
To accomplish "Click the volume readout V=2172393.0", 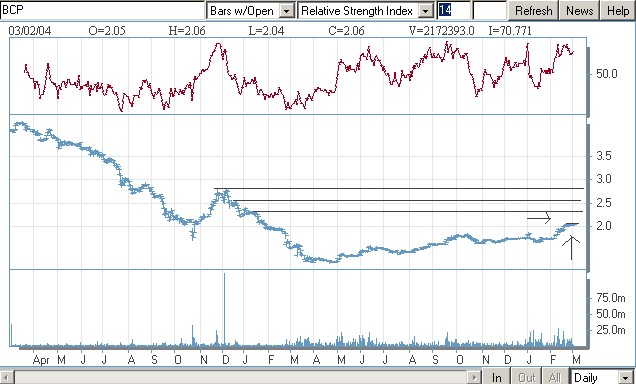I will coord(441,31).
